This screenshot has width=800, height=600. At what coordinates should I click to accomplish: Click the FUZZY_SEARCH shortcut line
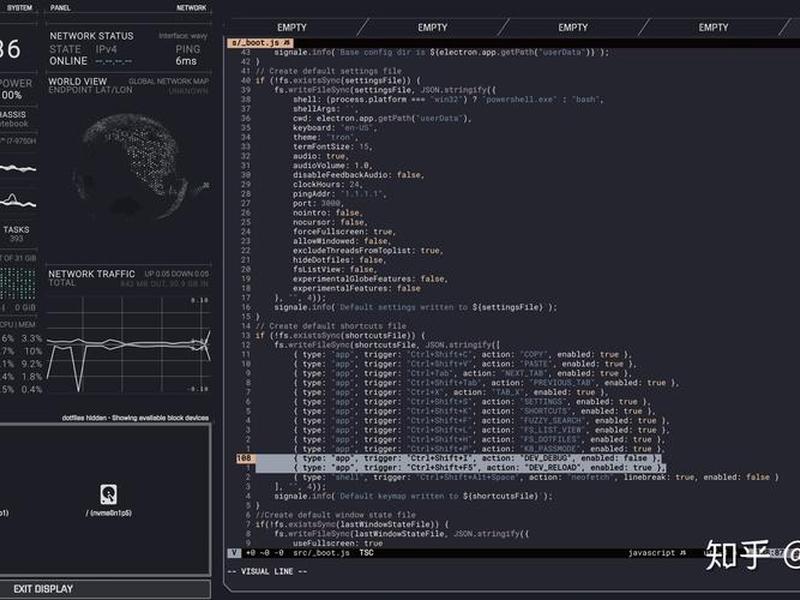click(x=481, y=420)
